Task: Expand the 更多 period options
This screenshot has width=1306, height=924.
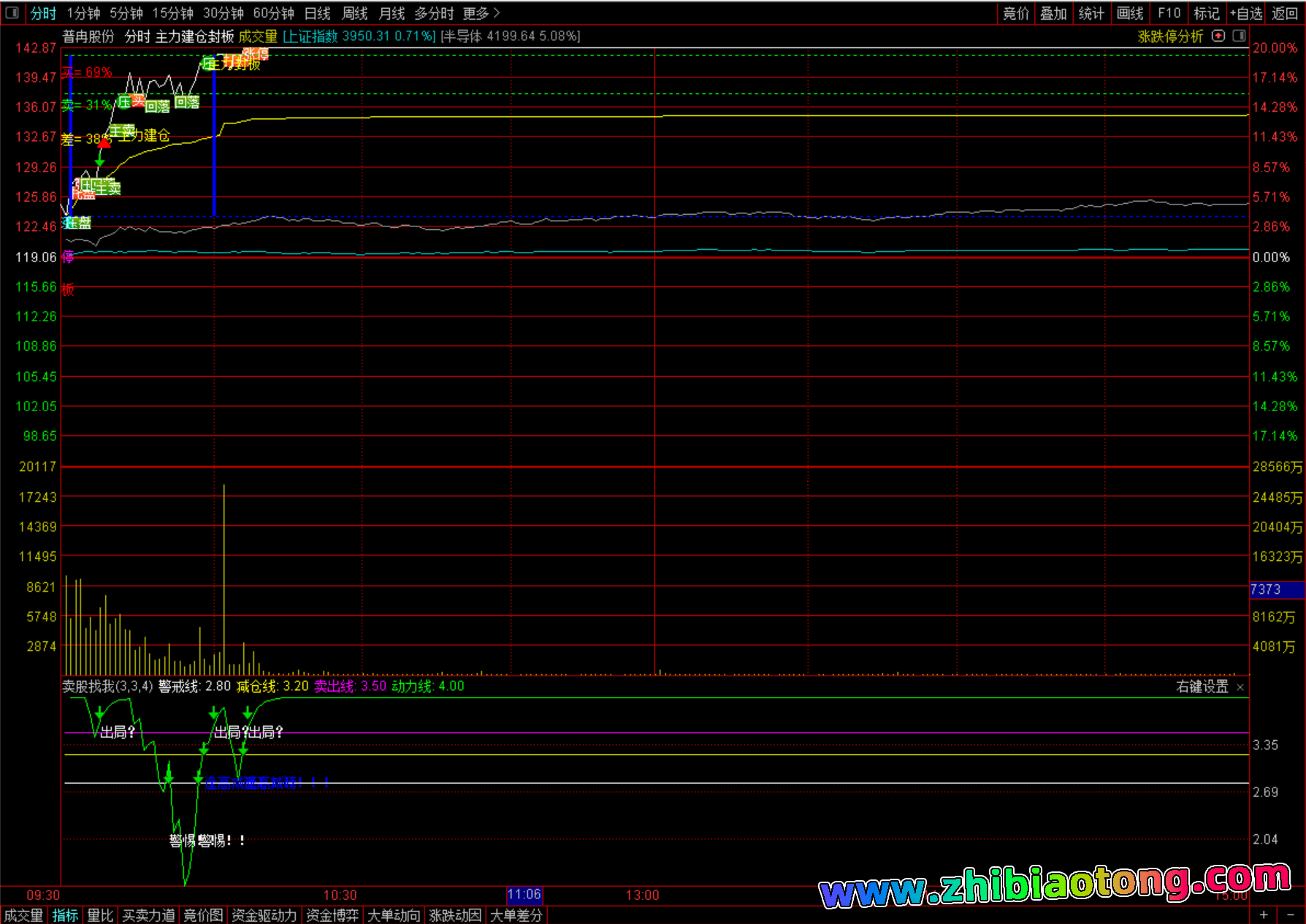Action: pos(481,13)
